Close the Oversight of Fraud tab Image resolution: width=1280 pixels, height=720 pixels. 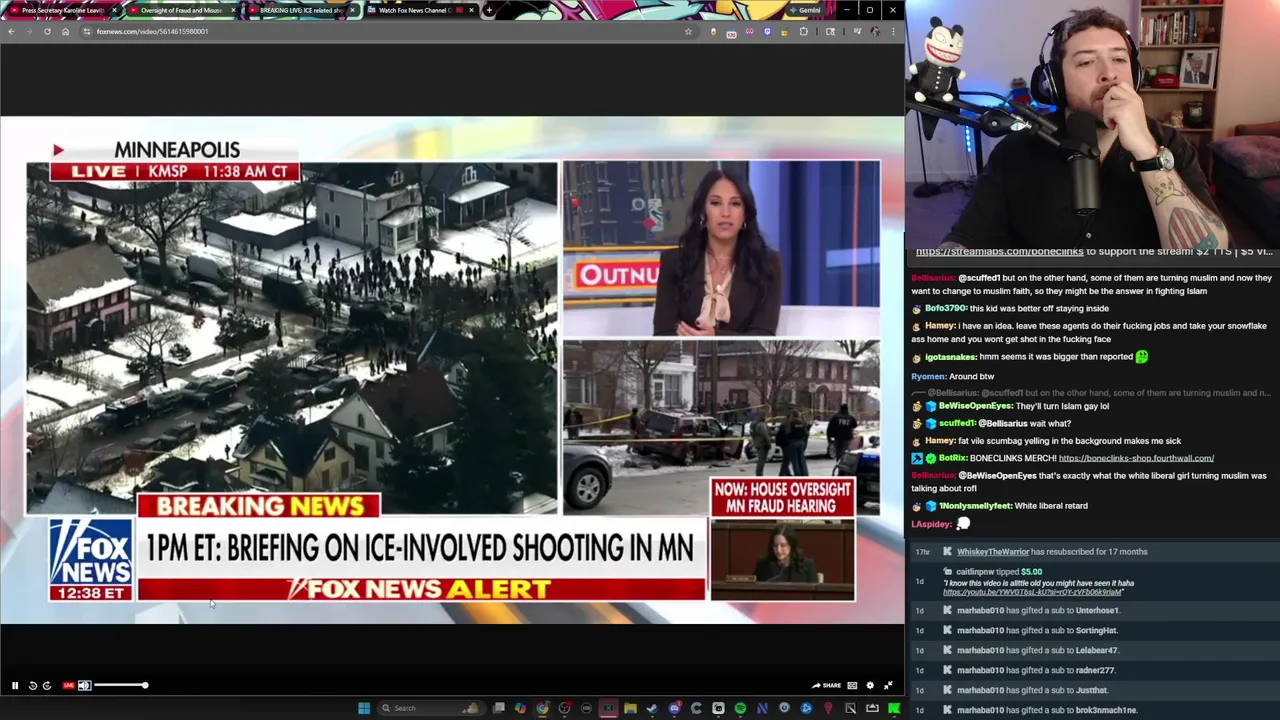pos(233,10)
